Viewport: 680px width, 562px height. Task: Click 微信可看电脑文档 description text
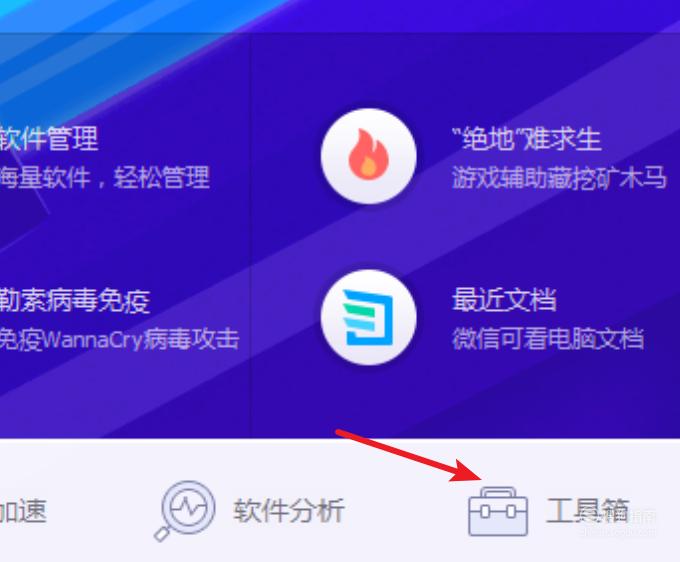pyautogui.click(x=548, y=339)
